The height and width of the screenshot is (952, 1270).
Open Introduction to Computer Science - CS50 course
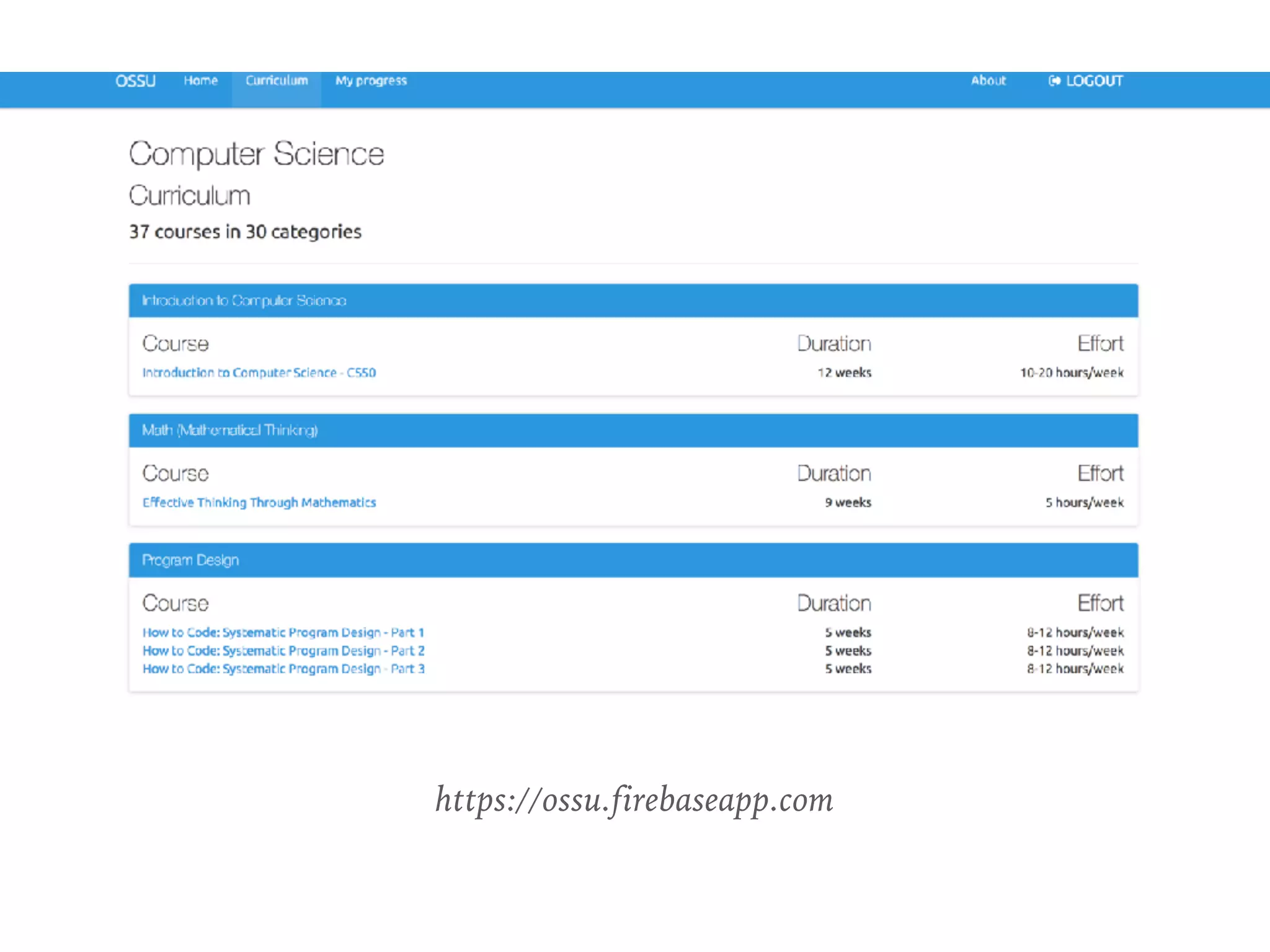[x=259, y=372]
